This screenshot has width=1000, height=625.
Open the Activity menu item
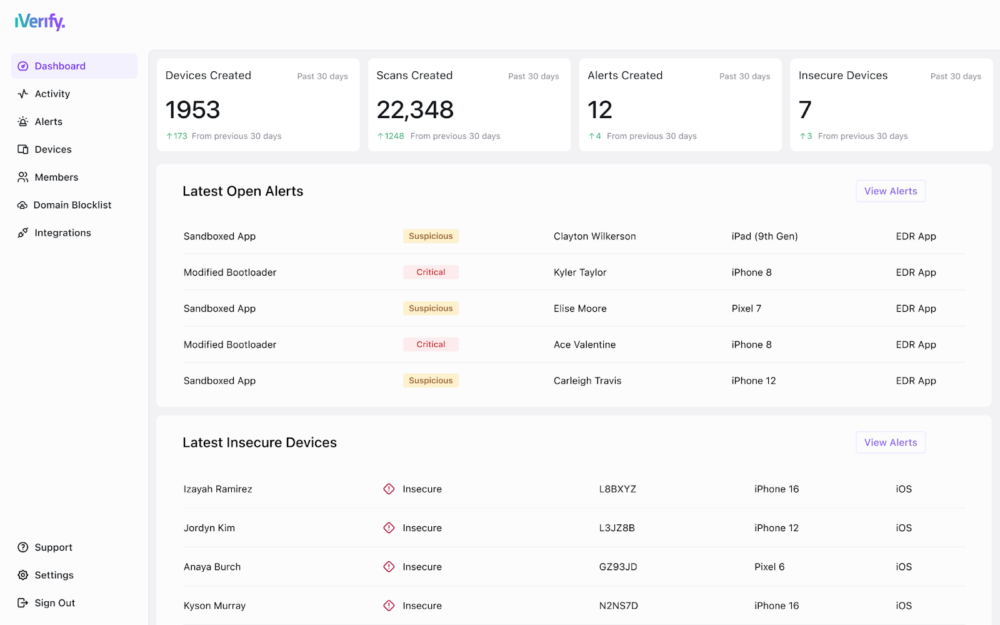pos(52,94)
